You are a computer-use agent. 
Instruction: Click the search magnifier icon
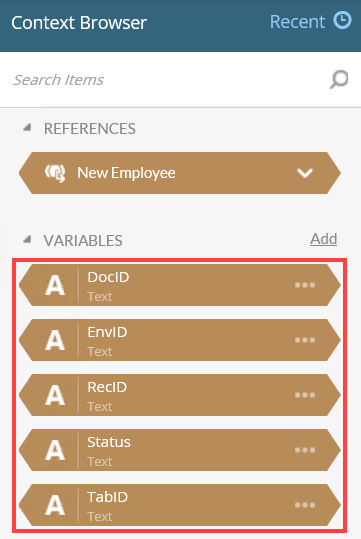point(339,79)
